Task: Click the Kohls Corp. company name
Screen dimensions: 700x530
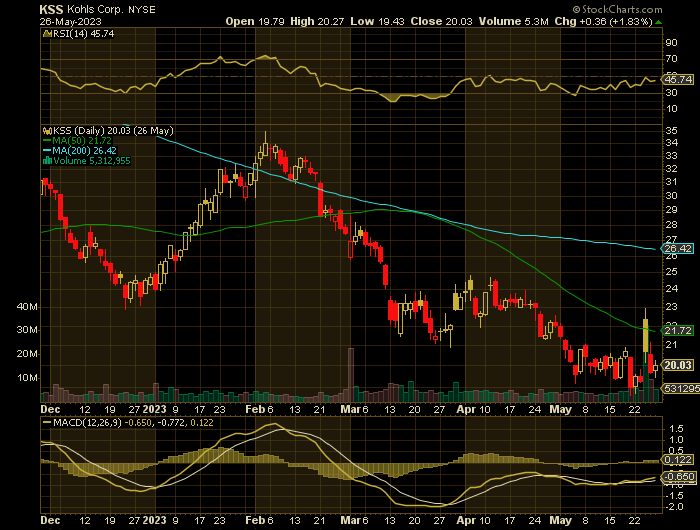Action: click(96, 9)
